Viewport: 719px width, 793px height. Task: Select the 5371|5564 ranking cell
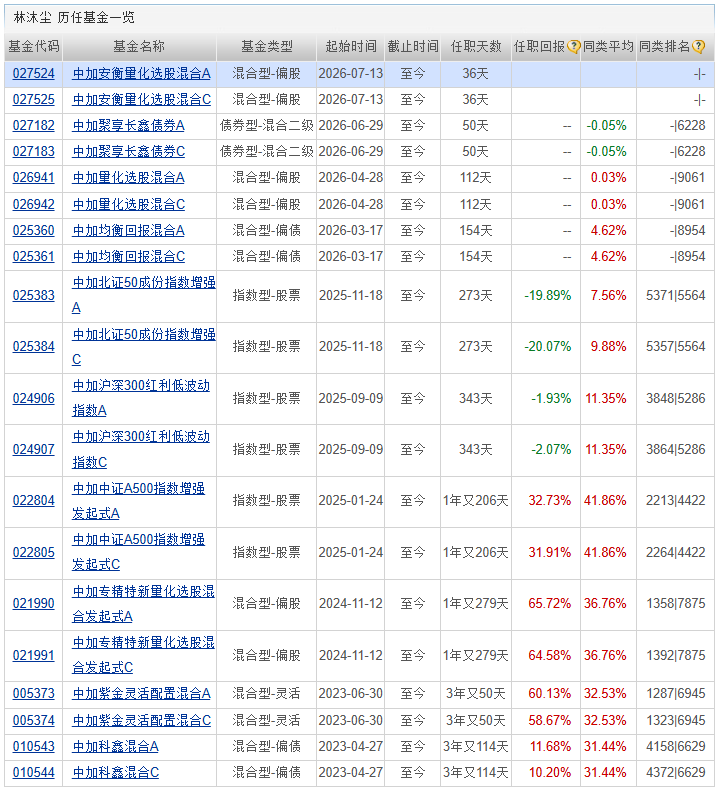point(676,295)
